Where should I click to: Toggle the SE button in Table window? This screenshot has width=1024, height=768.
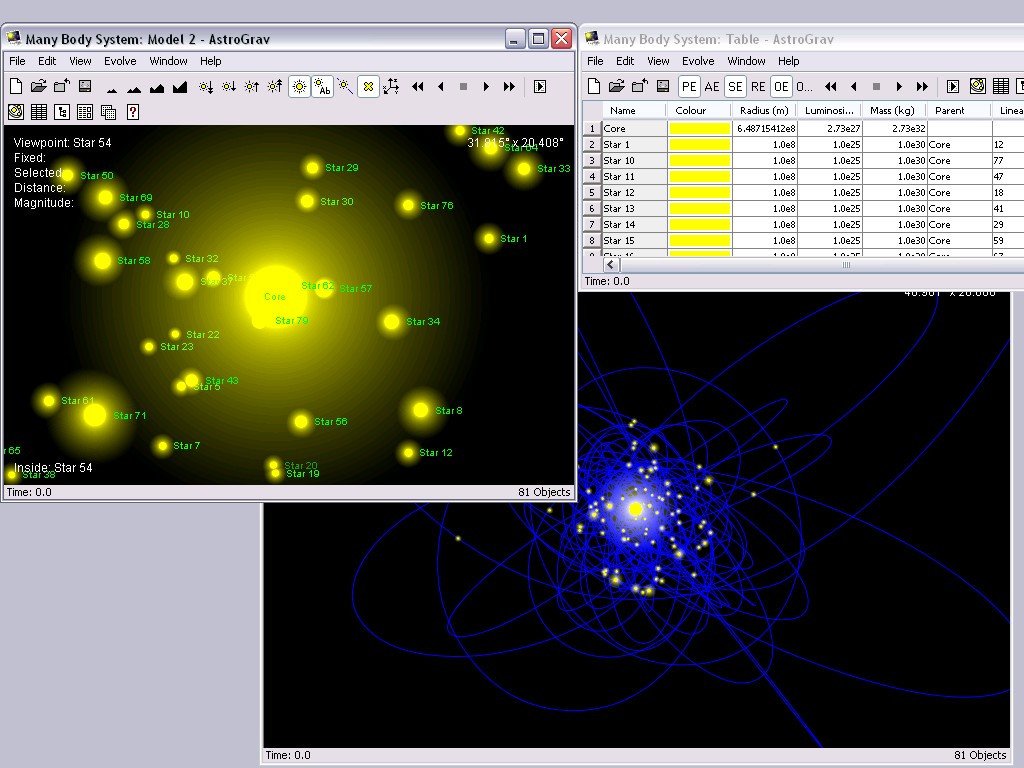735,86
